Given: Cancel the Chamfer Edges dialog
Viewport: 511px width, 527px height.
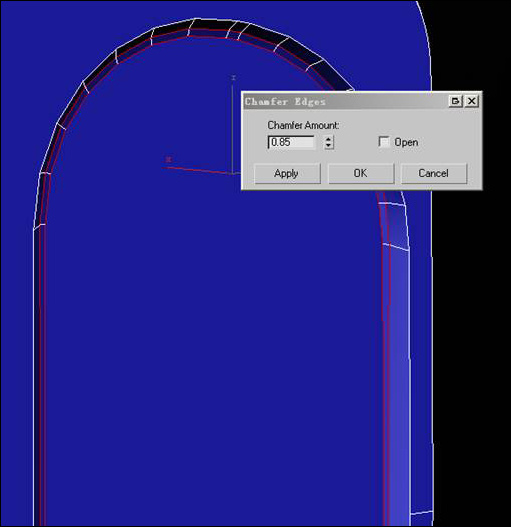Looking at the screenshot, I should 434,173.
